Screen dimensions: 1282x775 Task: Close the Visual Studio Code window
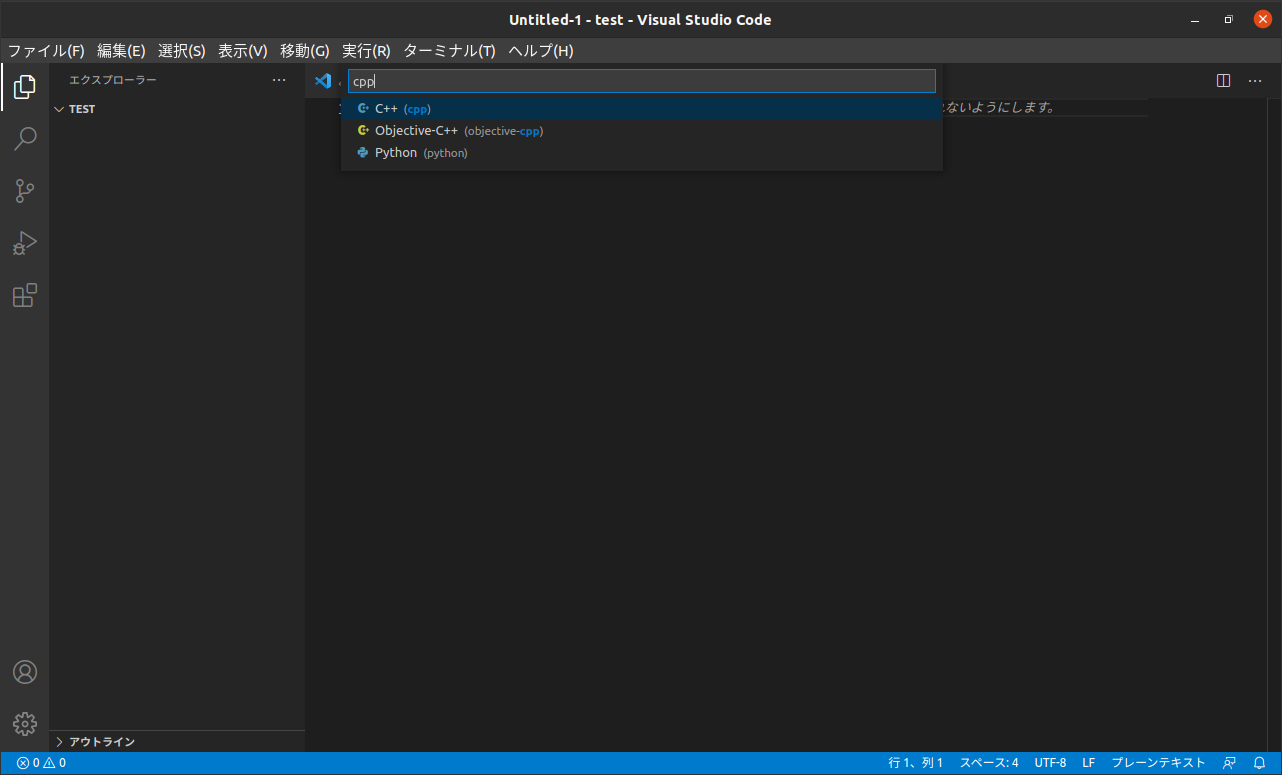tap(1262, 19)
